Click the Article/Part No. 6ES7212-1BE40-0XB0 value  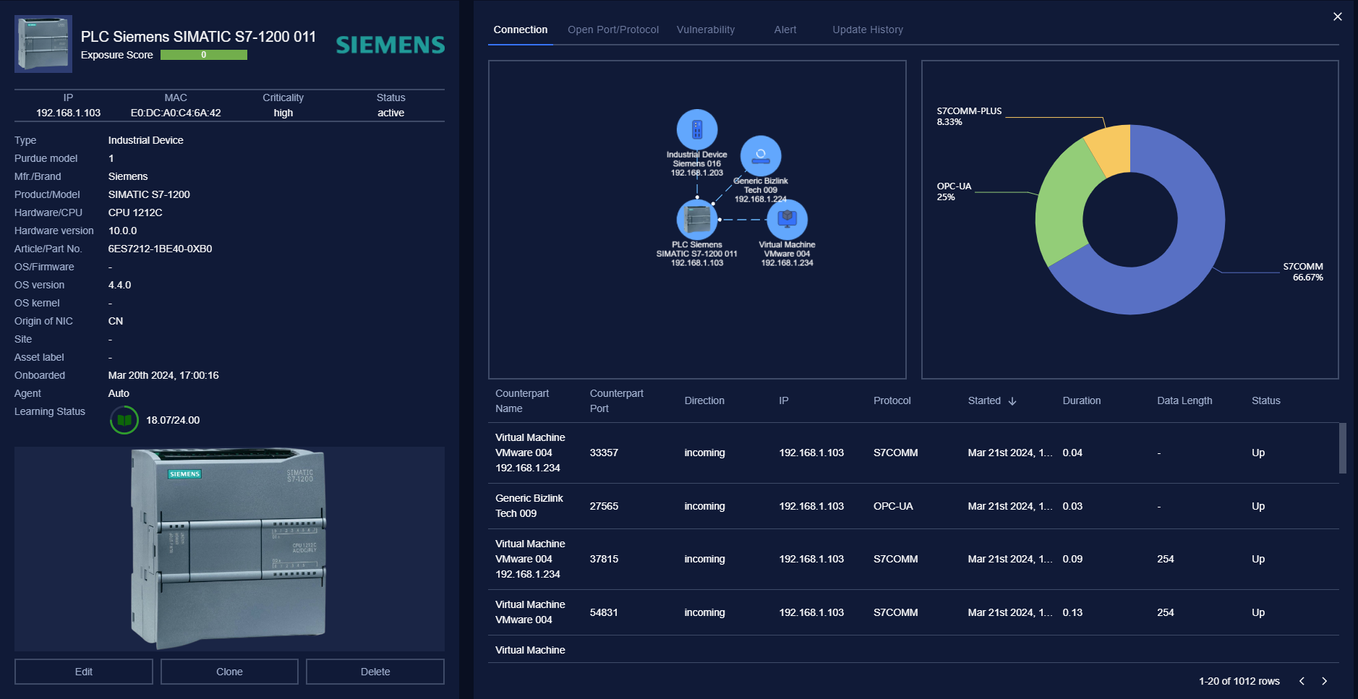(x=160, y=249)
